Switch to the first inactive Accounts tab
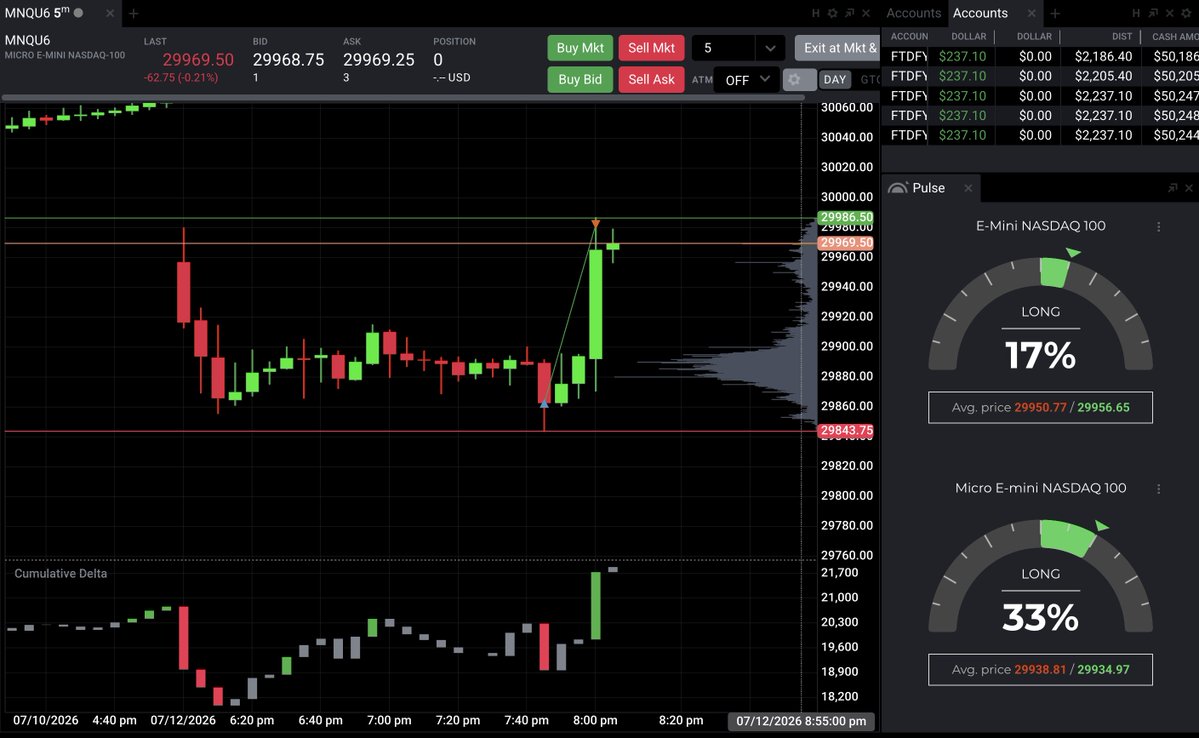The width and height of the screenshot is (1199, 738). tap(913, 13)
